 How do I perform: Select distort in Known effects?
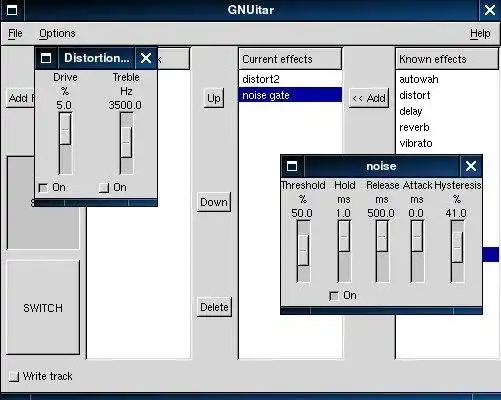click(448, 95)
